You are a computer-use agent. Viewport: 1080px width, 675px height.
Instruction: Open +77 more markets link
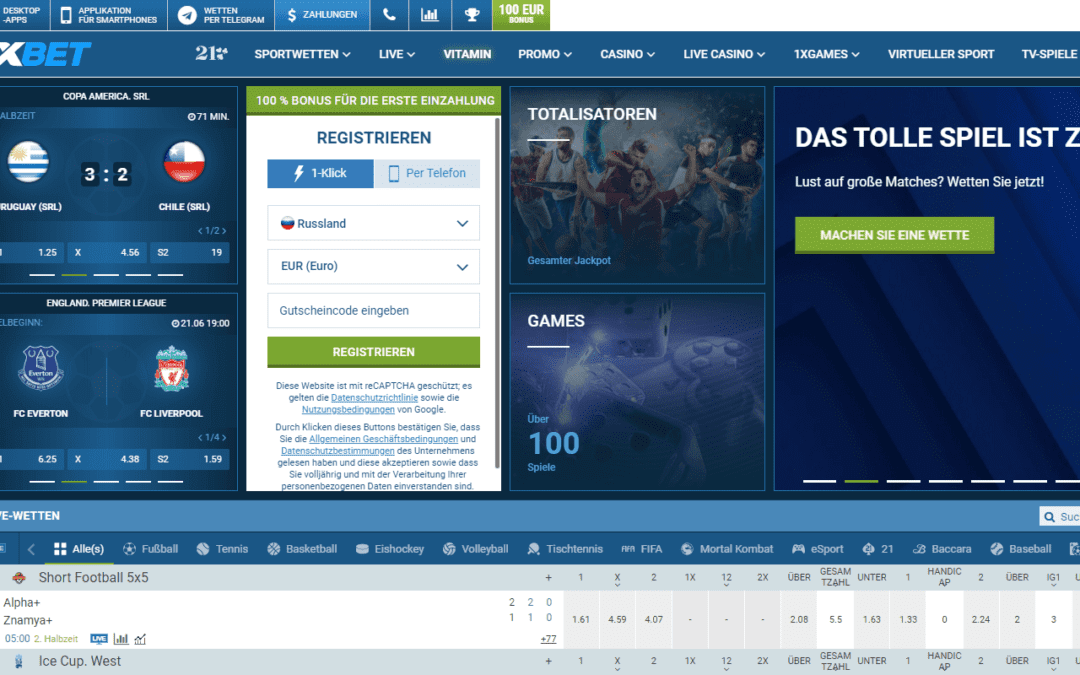[x=548, y=639]
